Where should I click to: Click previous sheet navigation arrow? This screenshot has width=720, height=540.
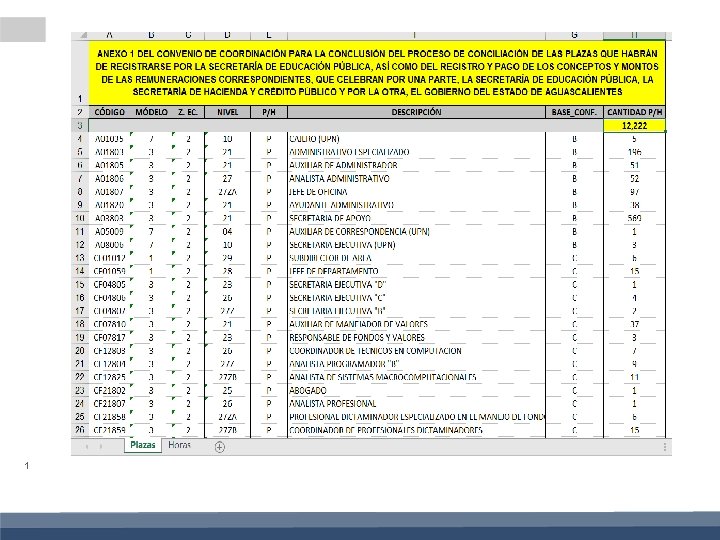(87, 446)
